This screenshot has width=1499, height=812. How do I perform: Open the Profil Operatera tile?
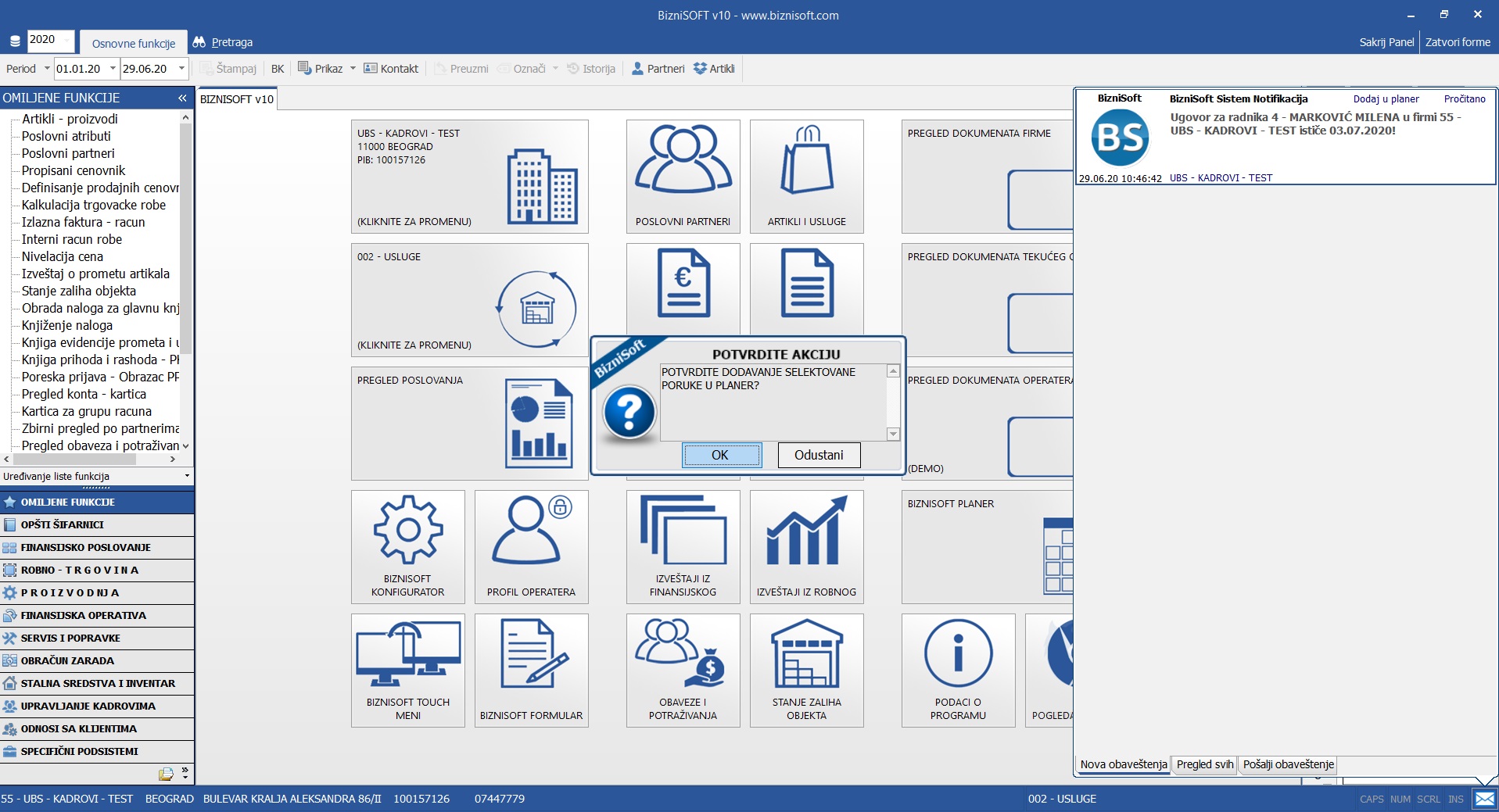(531, 547)
